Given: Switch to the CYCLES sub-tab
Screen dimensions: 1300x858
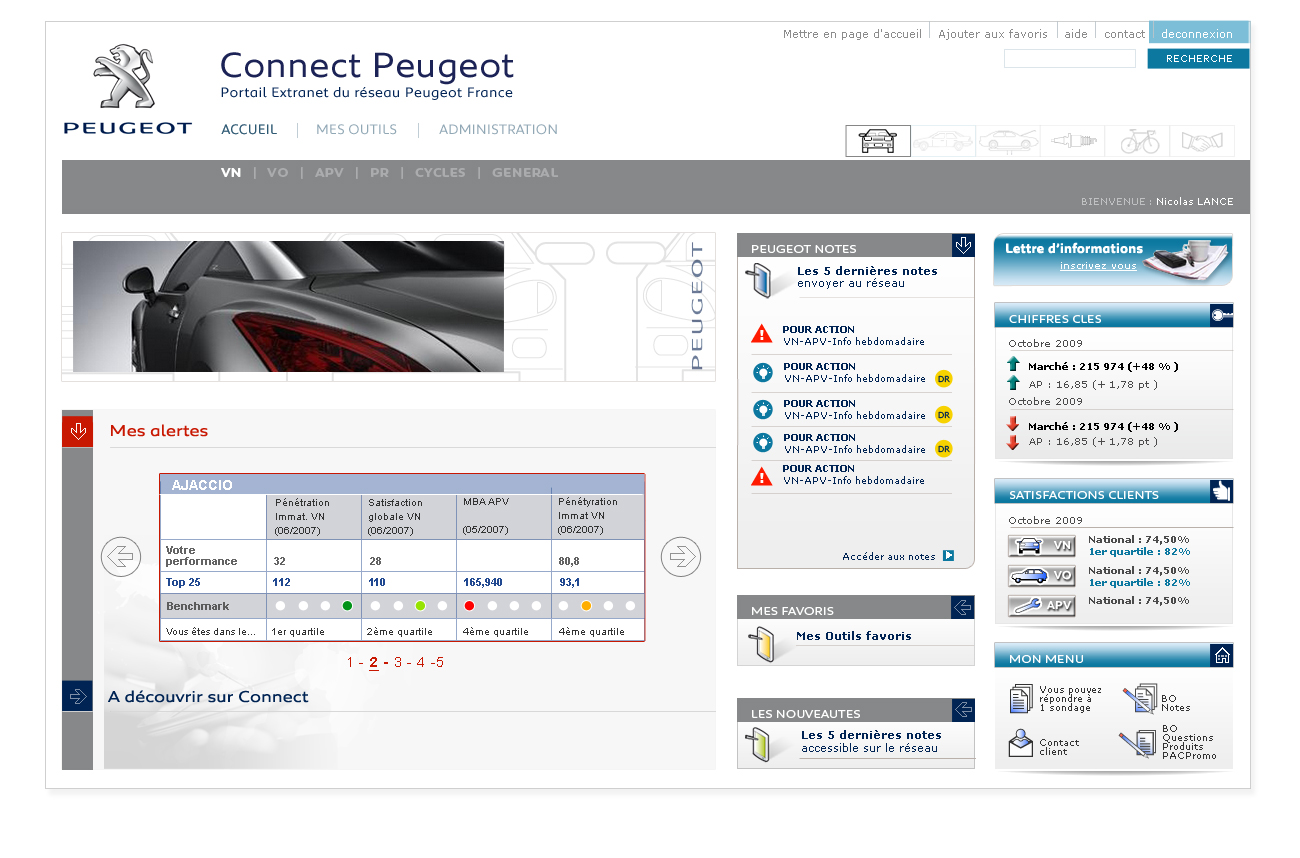Looking at the screenshot, I should click(440, 172).
